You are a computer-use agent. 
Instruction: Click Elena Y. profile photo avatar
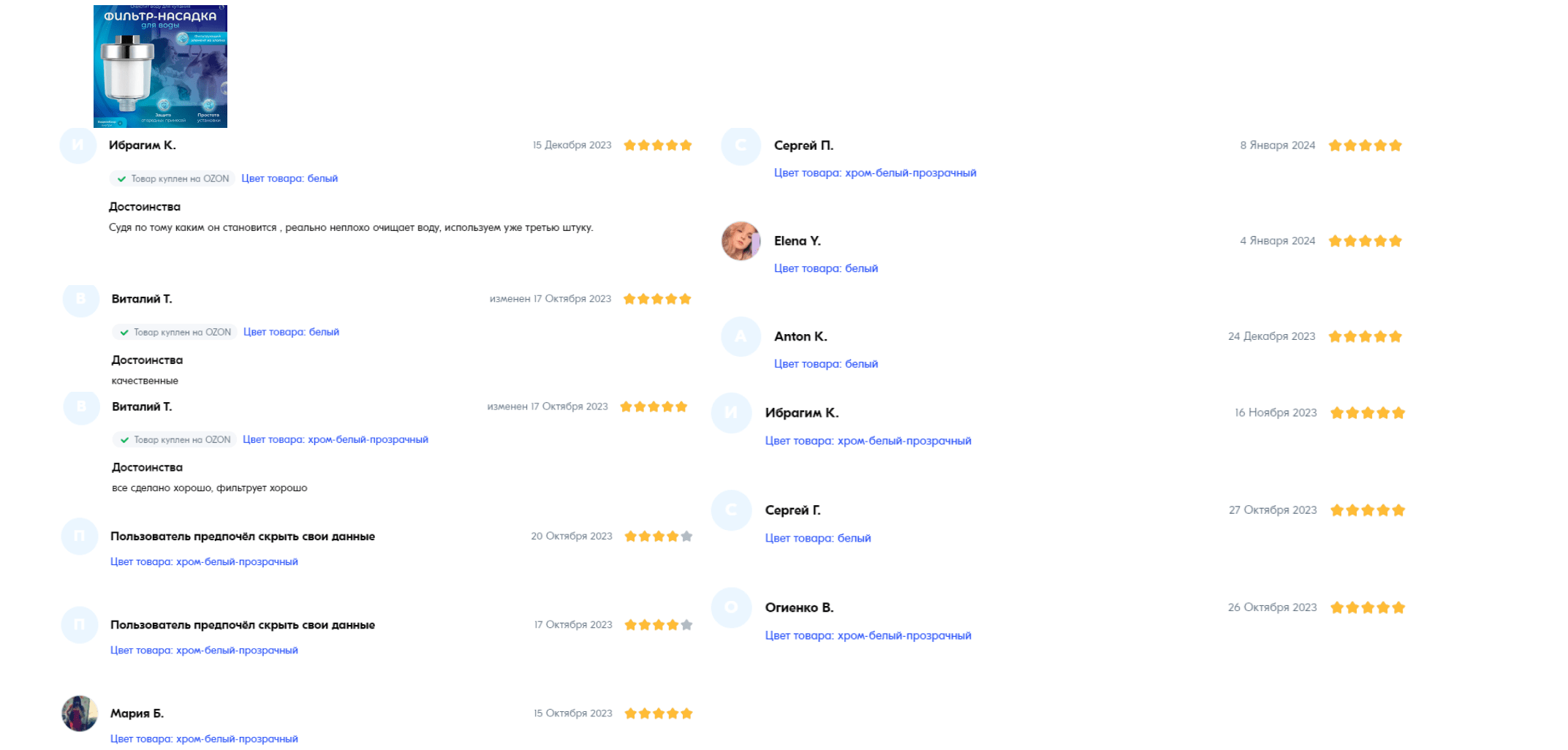coord(741,240)
